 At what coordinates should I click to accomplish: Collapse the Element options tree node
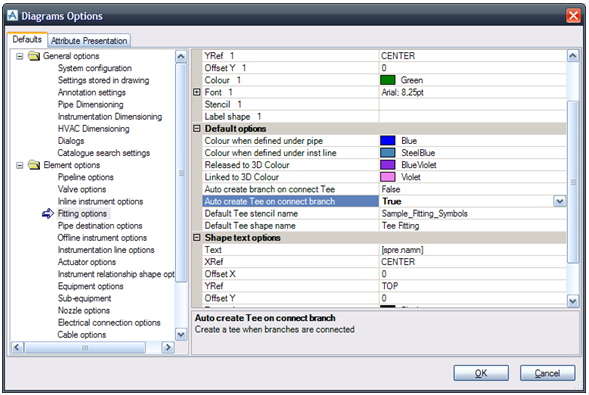[x=20, y=166]
